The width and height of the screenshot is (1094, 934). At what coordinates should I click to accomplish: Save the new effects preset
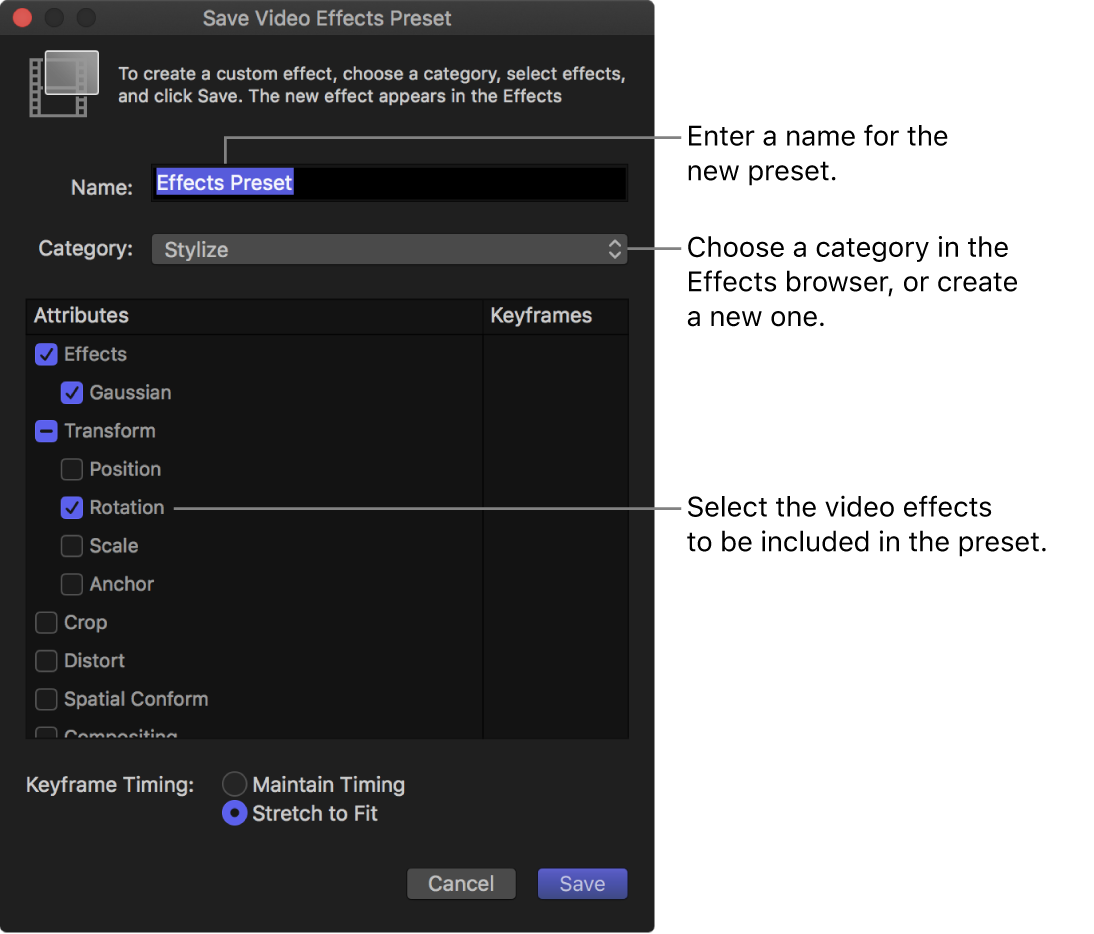[582, 883]
